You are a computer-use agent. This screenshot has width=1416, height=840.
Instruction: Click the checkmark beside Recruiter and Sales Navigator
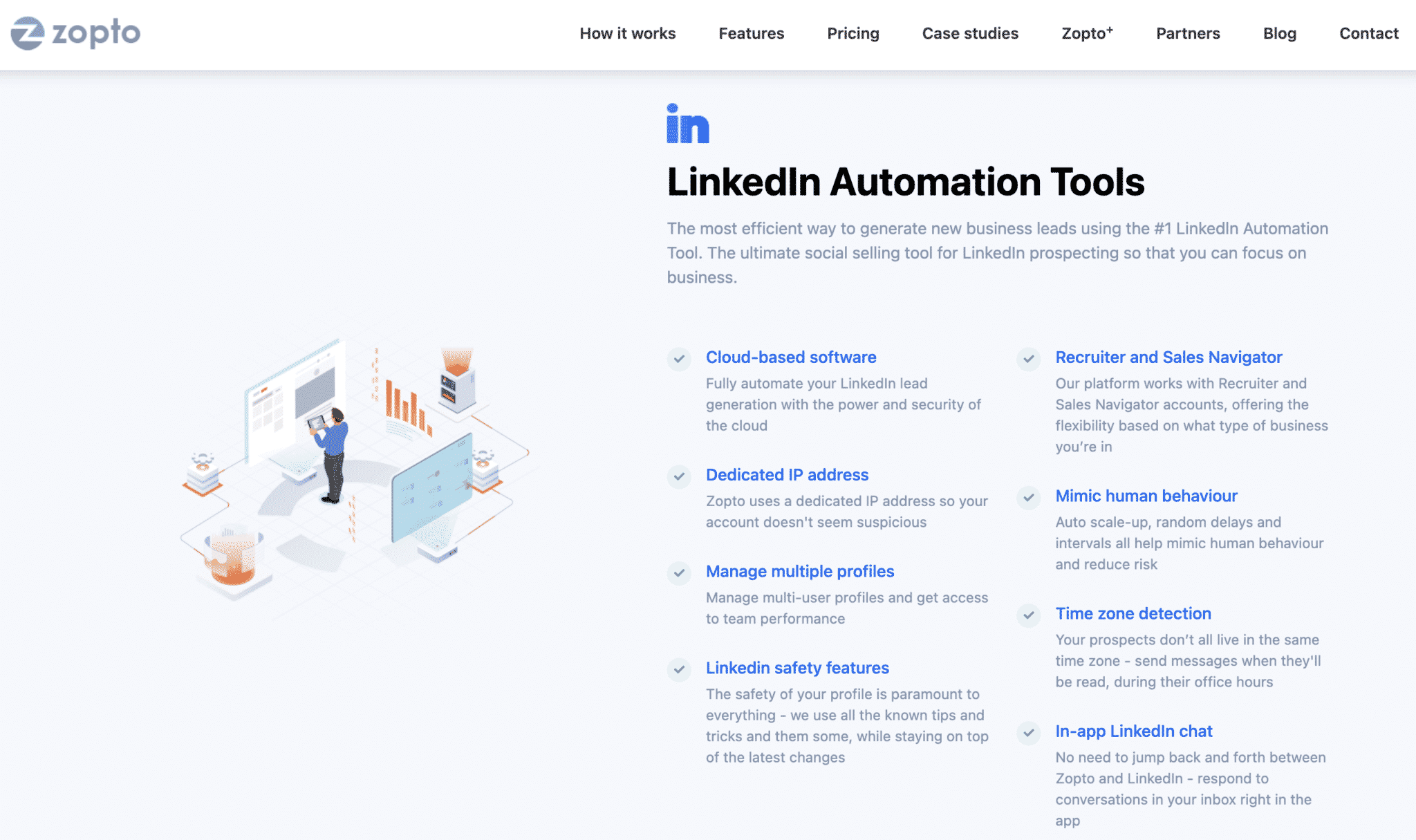pyautogui.click(x=1029, y=360)
